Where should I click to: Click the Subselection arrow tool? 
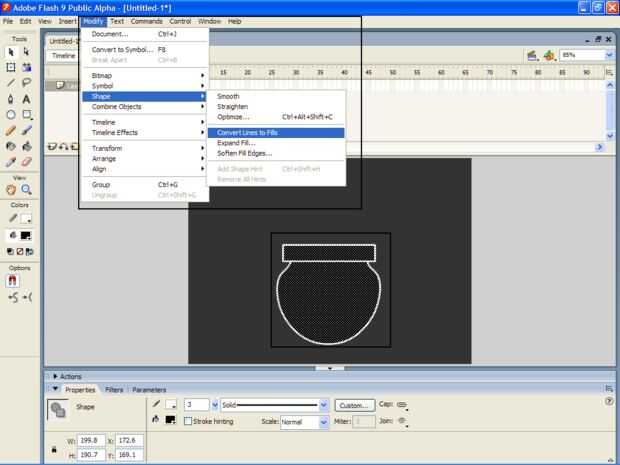tap(27, 52)
